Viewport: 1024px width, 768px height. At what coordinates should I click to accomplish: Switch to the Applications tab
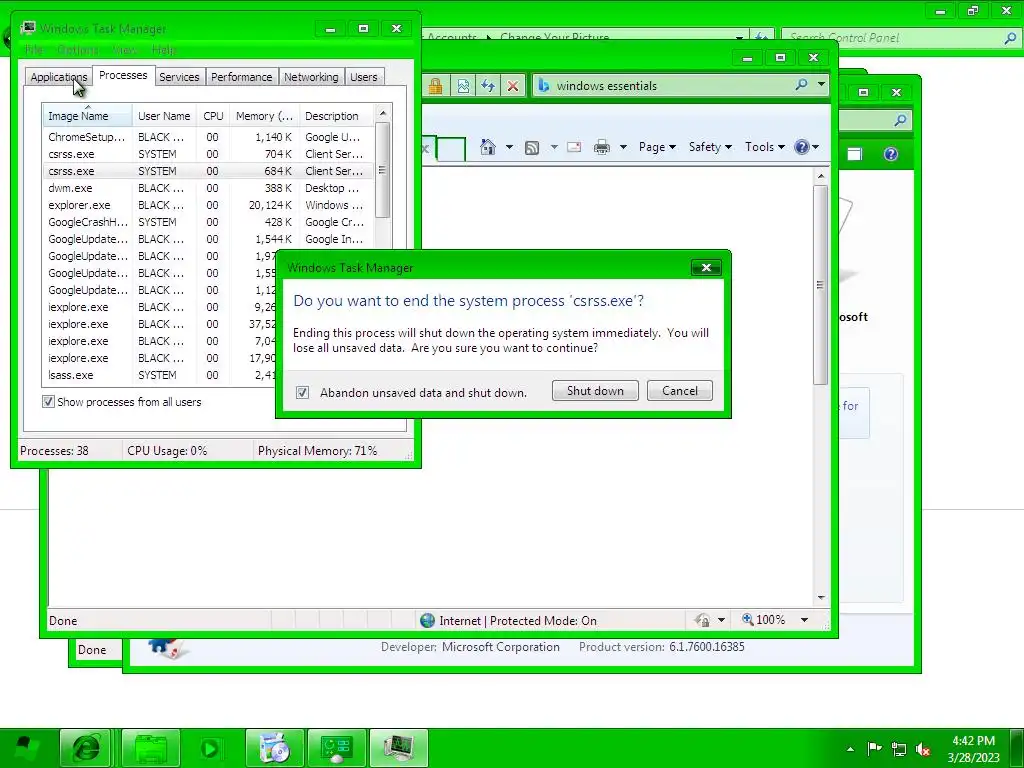[59, 77]
